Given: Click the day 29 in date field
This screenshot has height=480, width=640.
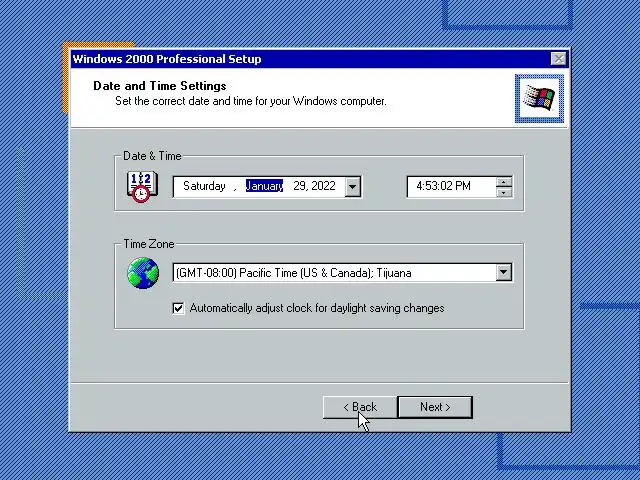Looking at the screenshot, I should (300, 186).
